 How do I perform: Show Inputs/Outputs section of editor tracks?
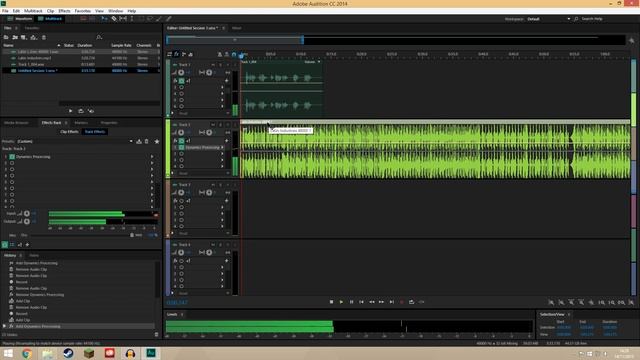coord(169,54)
